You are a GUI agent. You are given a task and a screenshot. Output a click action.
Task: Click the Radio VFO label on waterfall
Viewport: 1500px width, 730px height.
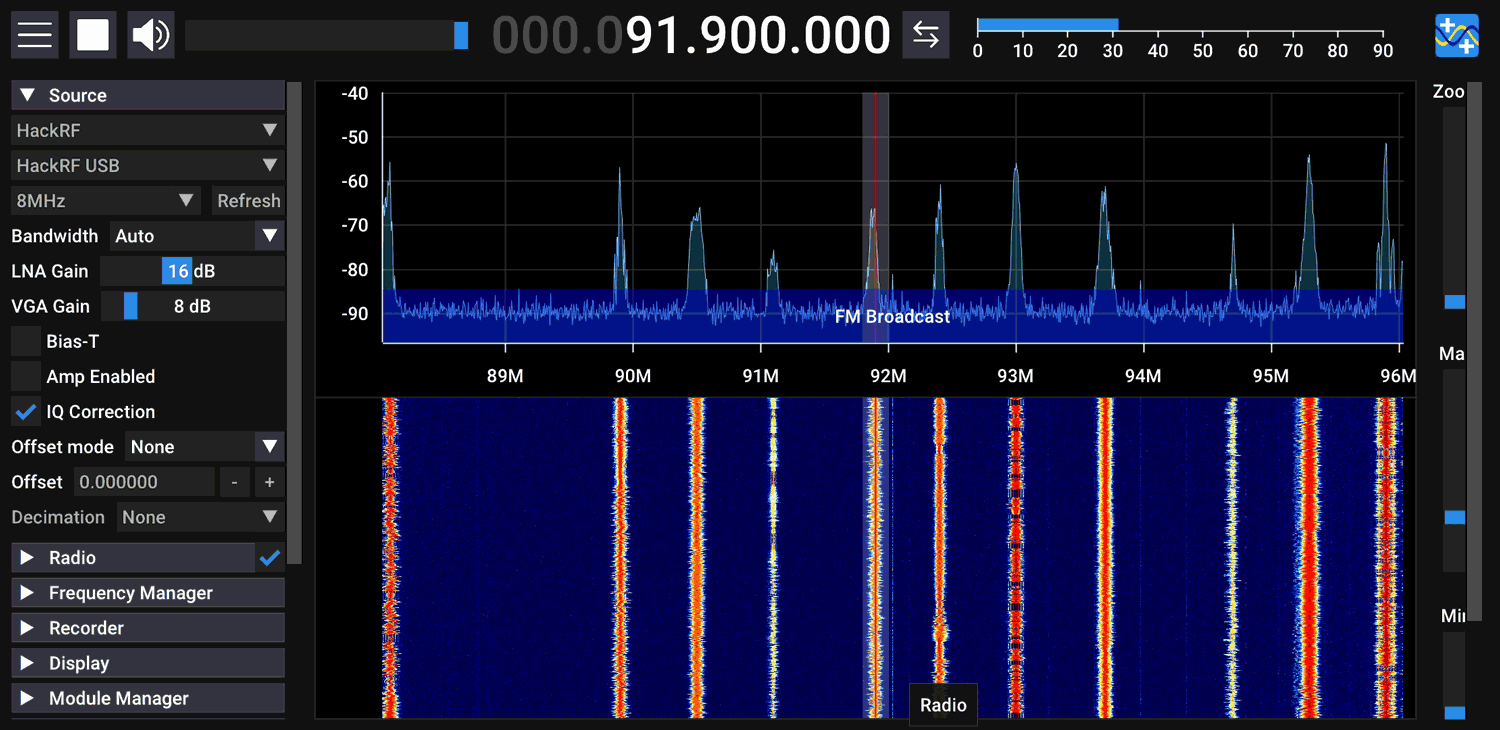[x=943, y=705]
